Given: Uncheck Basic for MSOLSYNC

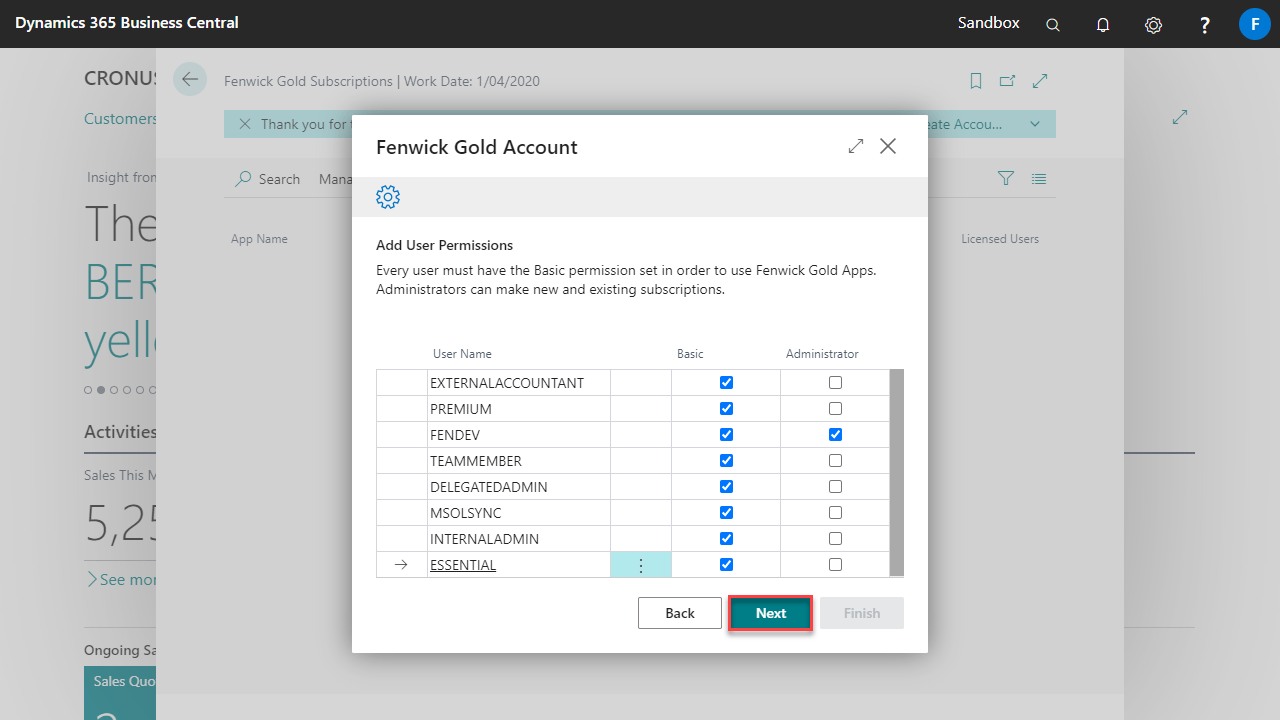Looking at the screenshot, I should [x=726, y=512].
